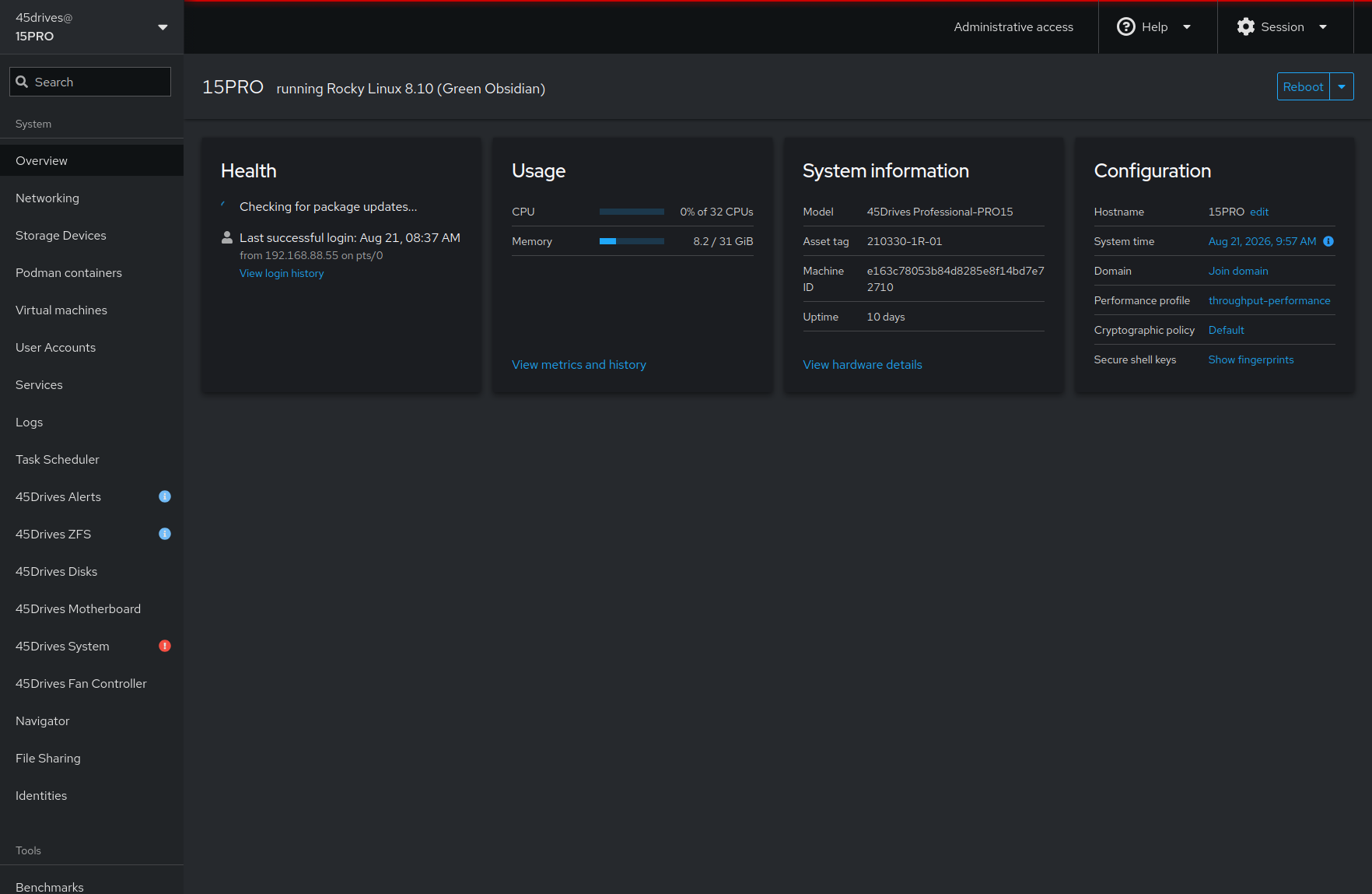Open the Overview page

coord(92,160)
